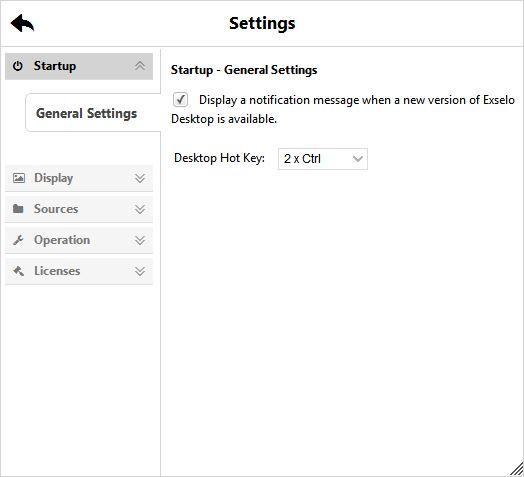The width and height of the screenshot is (524, 477).
Task: Expand the Licenses section chevron
Action: tap(140, 271)
